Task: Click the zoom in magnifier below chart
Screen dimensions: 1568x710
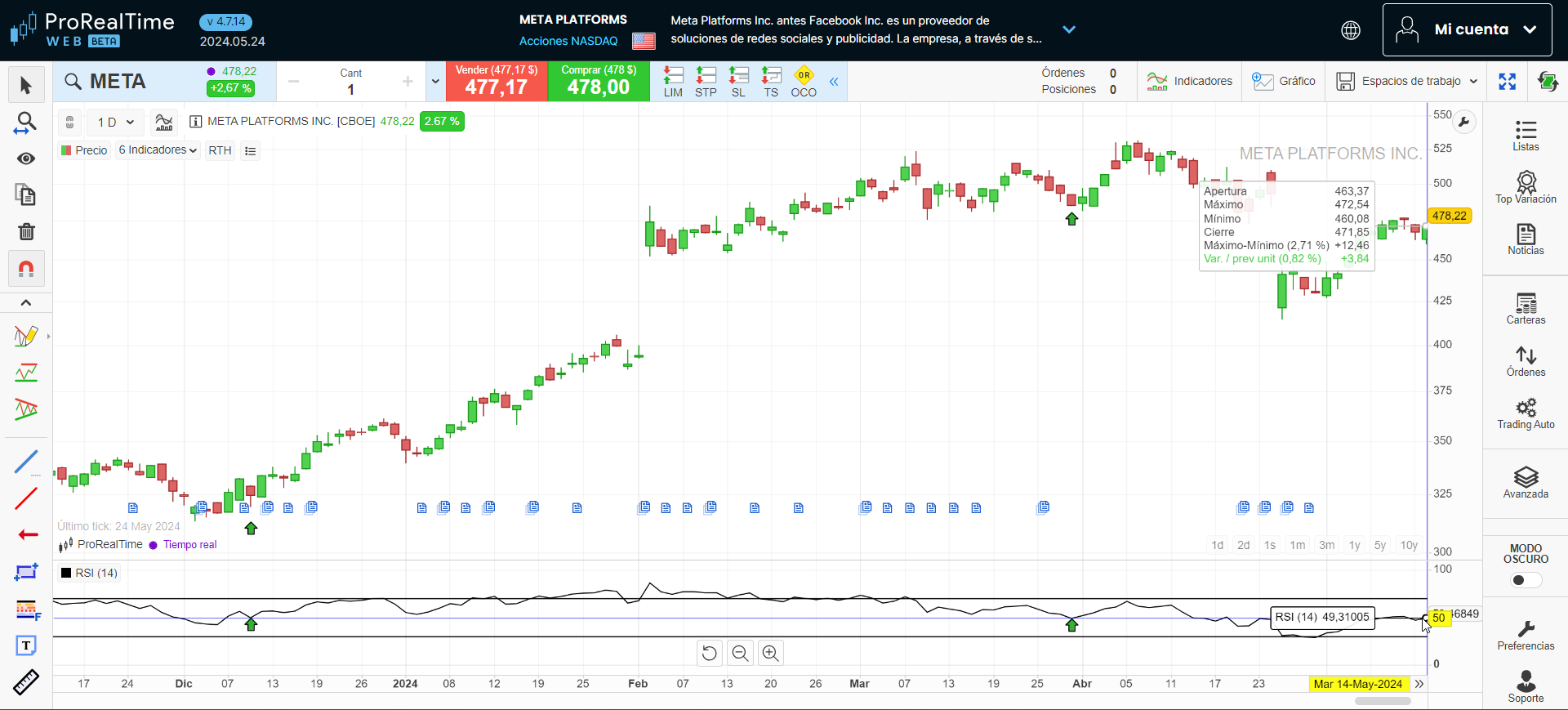Action: [x=770, y=653]
